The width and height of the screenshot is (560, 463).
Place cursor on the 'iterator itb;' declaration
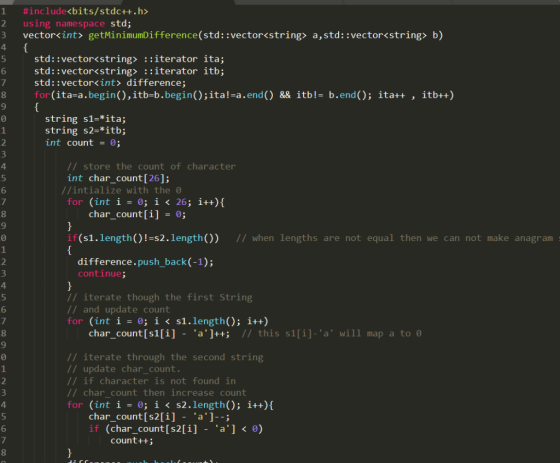click(x=189, y=71)
